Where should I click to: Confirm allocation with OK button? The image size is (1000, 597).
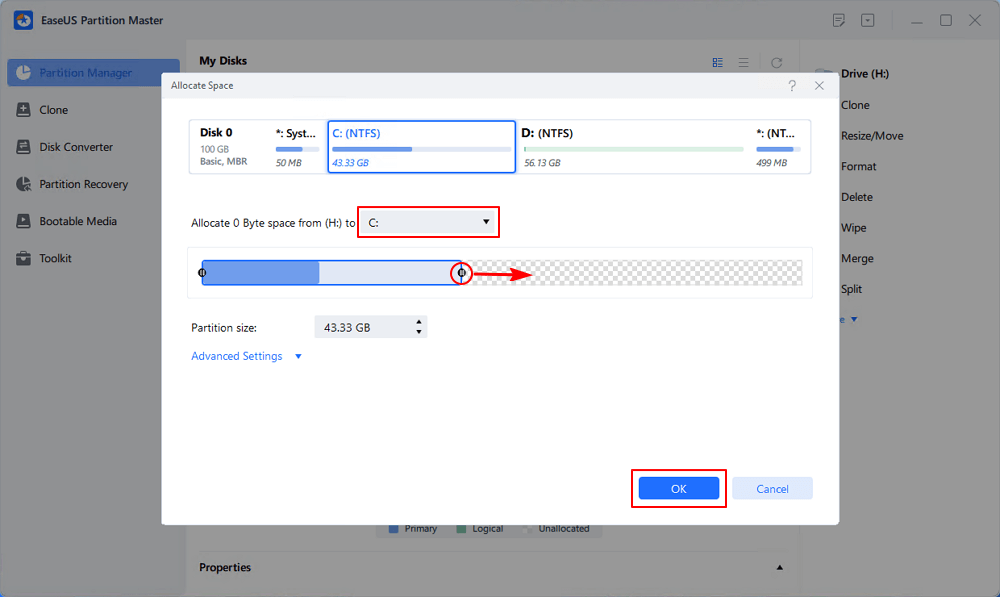[679, 489]
